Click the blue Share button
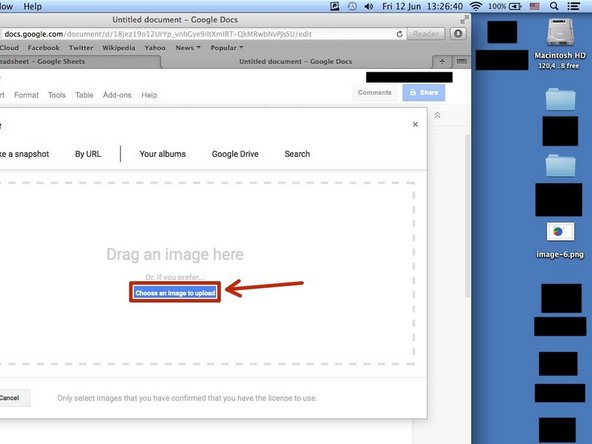 tap(424, 92)
